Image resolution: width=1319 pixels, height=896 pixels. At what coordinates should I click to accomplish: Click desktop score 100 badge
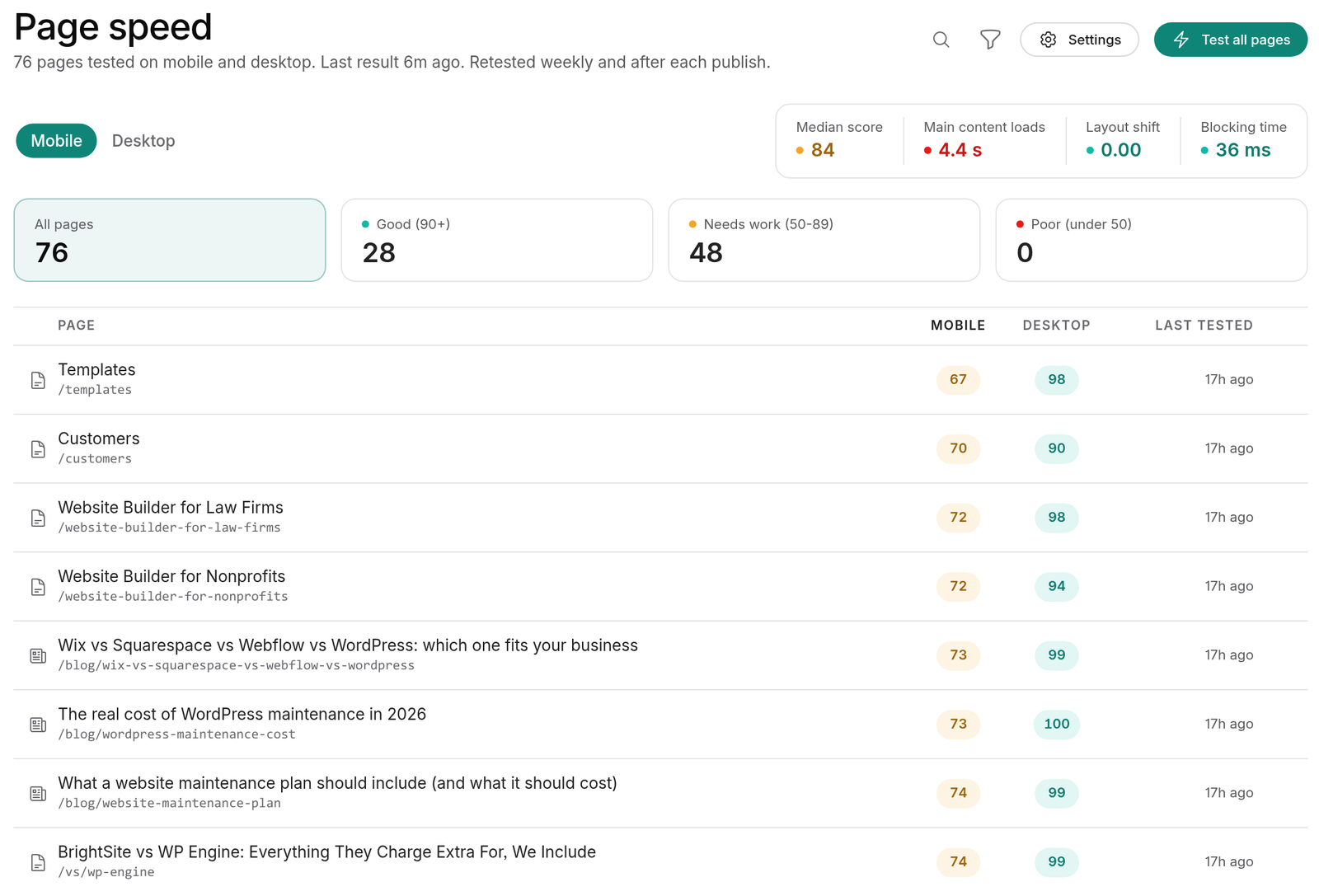(1056, 724)
